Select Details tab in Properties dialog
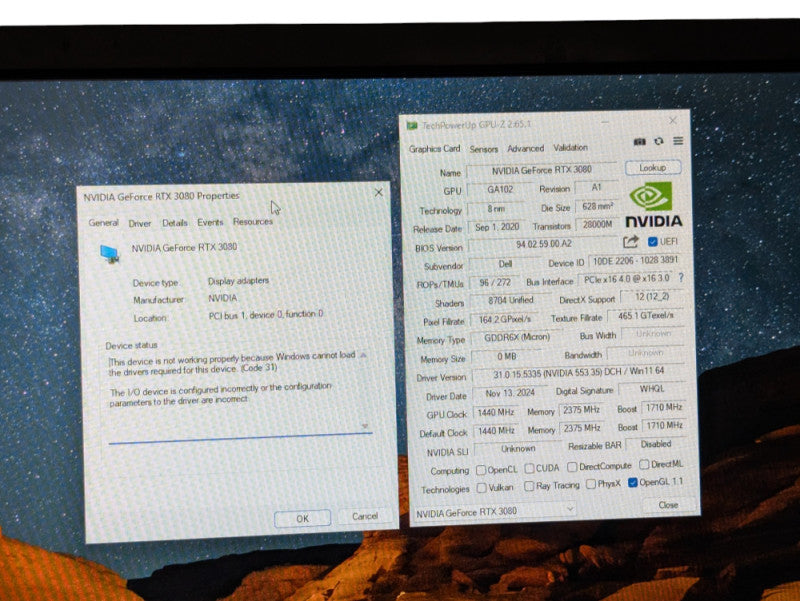 (x=174, y=223)
